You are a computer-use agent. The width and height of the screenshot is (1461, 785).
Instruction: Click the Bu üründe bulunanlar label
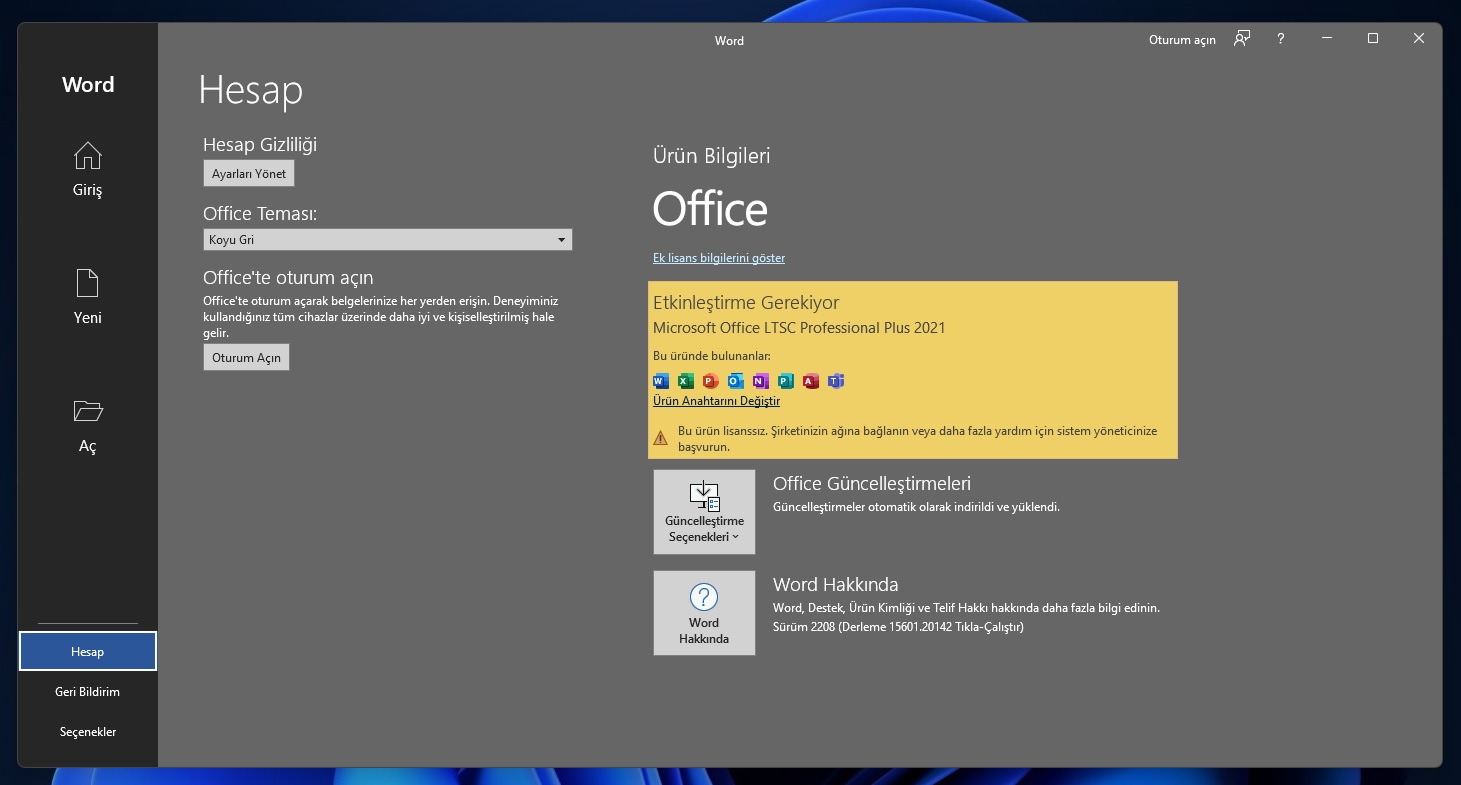(x=712, y=356)
